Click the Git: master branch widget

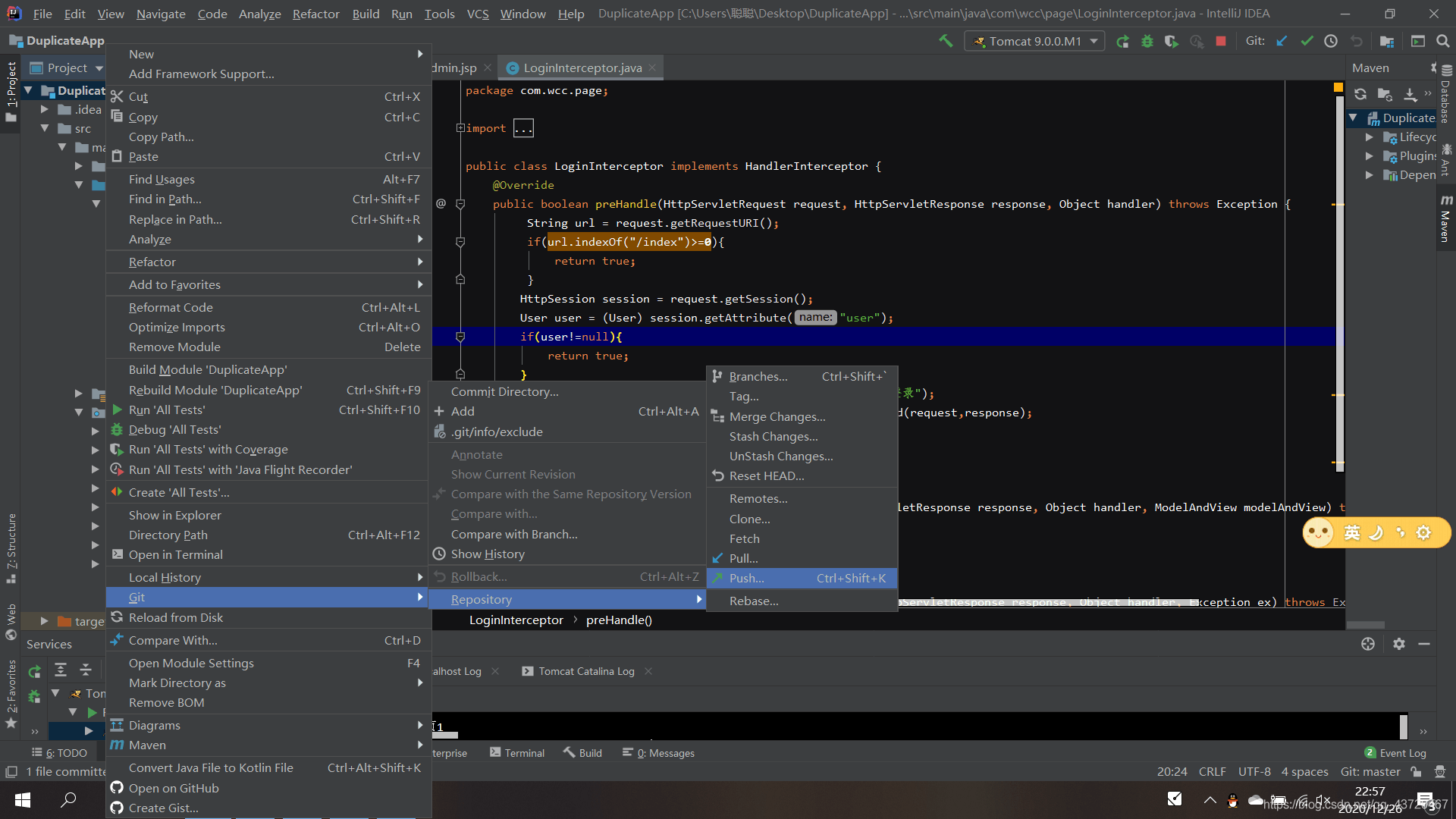[x=1370, y=771]
